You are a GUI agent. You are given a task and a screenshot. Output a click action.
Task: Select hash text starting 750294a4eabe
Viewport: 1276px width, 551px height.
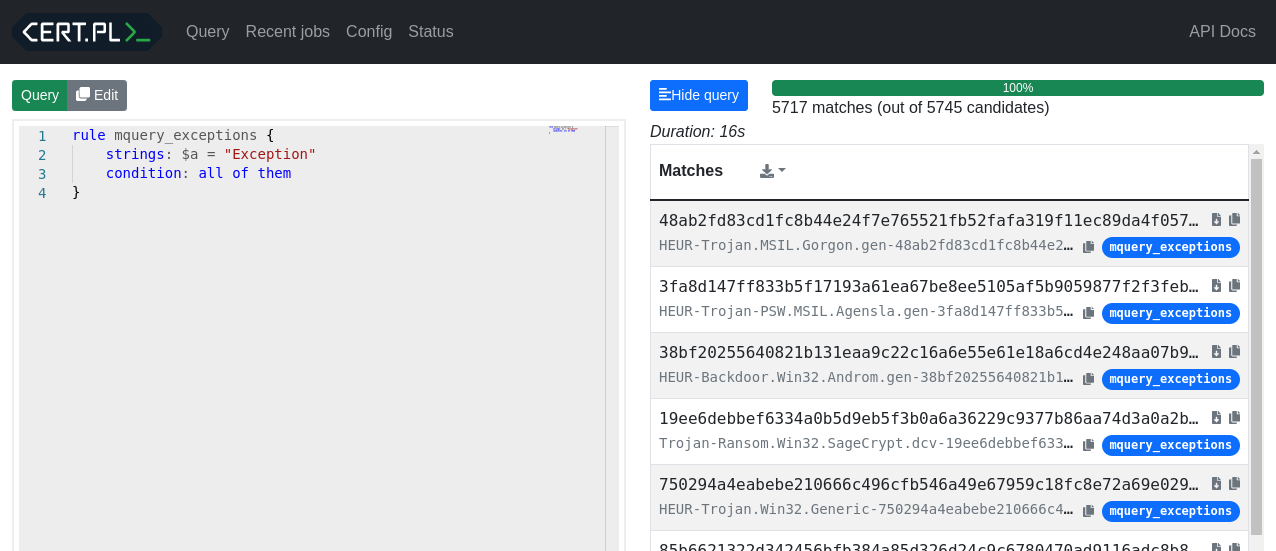(929, 484)
